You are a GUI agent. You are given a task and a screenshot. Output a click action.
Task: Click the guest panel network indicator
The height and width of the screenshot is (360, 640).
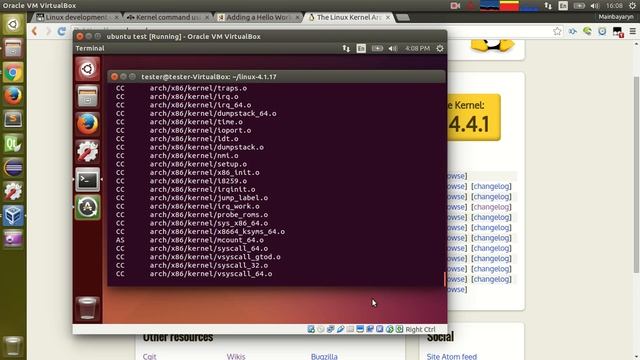[346, 48]
